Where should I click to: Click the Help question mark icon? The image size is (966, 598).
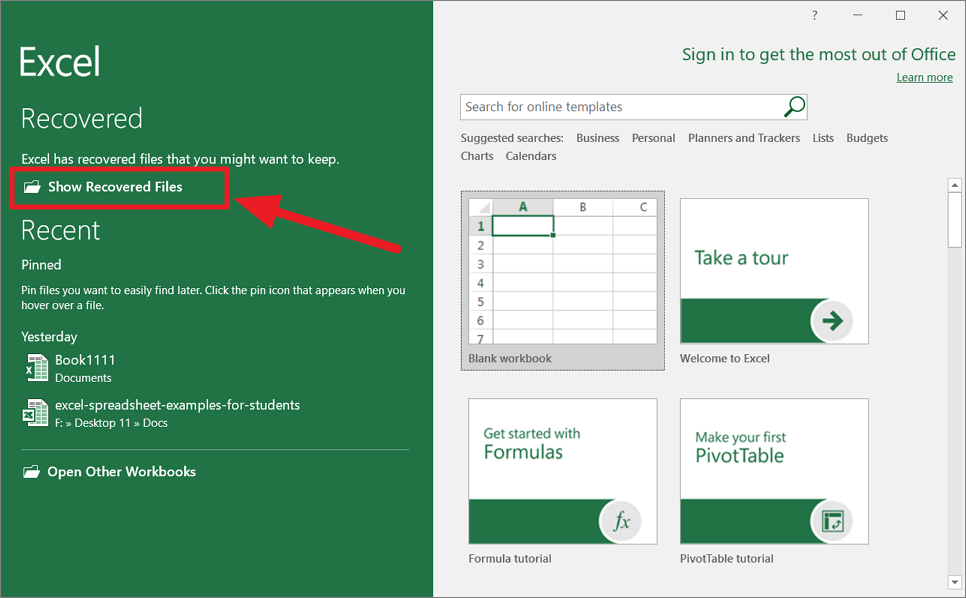pyautogui.click(x=814, y=16)
